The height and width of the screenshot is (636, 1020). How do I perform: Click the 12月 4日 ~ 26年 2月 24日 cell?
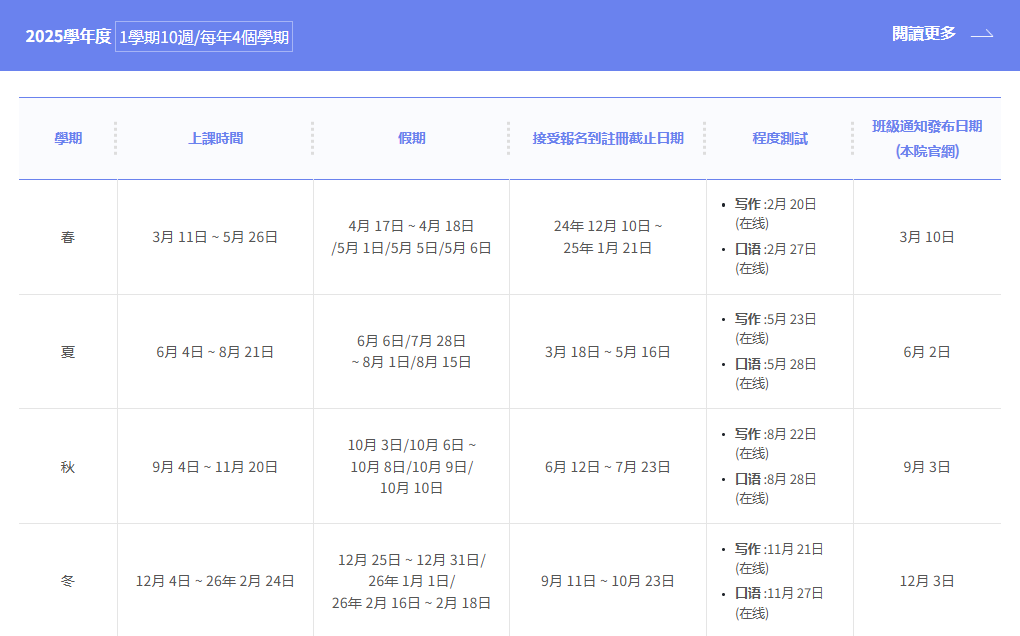215,581
